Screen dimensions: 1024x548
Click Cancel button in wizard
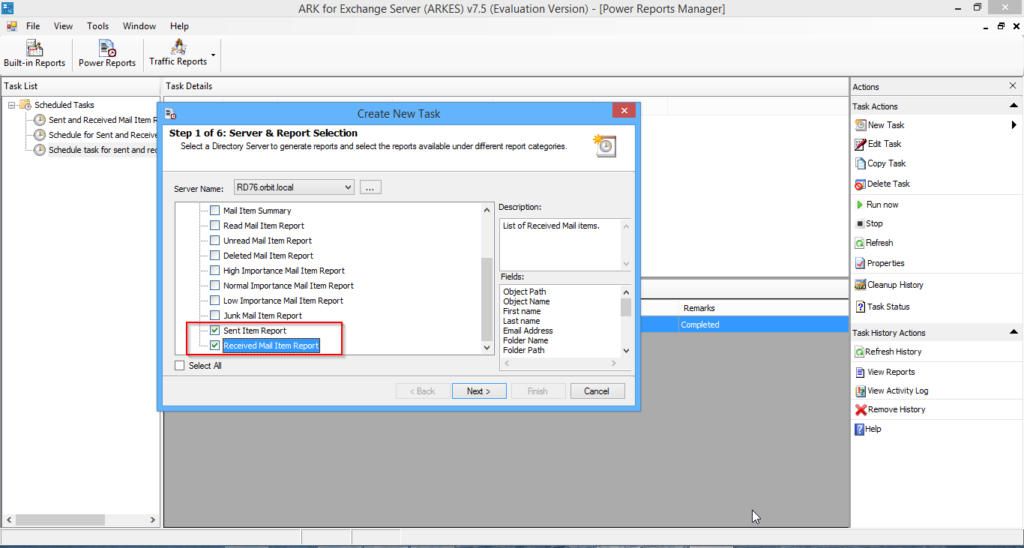[x=597, y=391]
